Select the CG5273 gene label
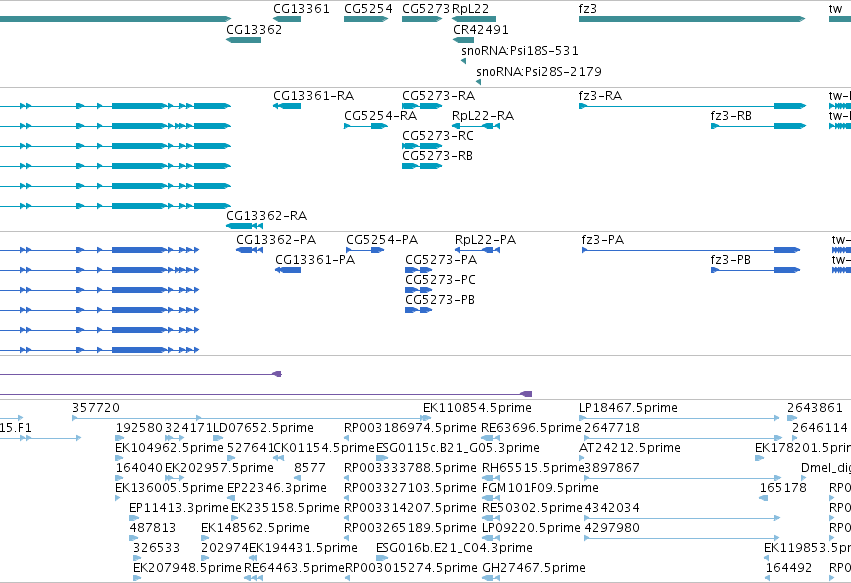 point(426,9)
